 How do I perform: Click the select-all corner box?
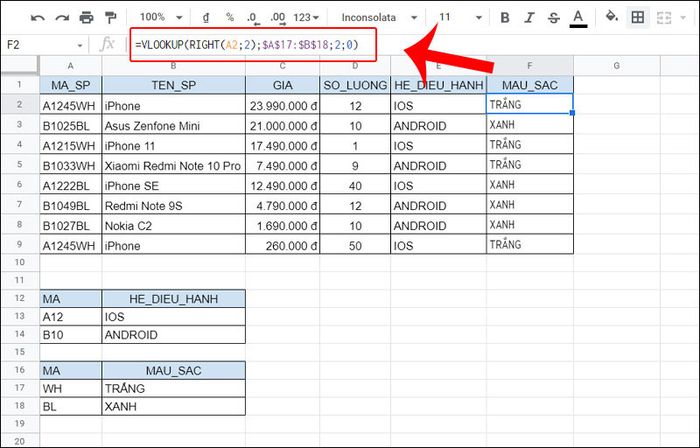20,66
